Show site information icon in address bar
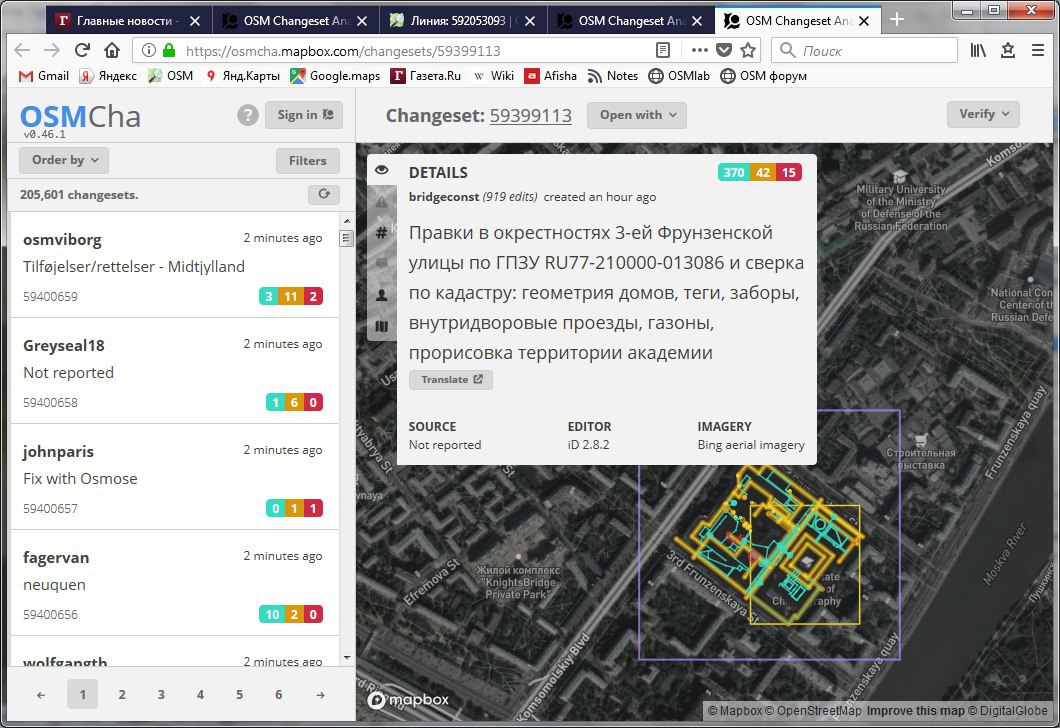Viewport: 1060px width, 728px height. pyautogui.click(x=149, y=50)
